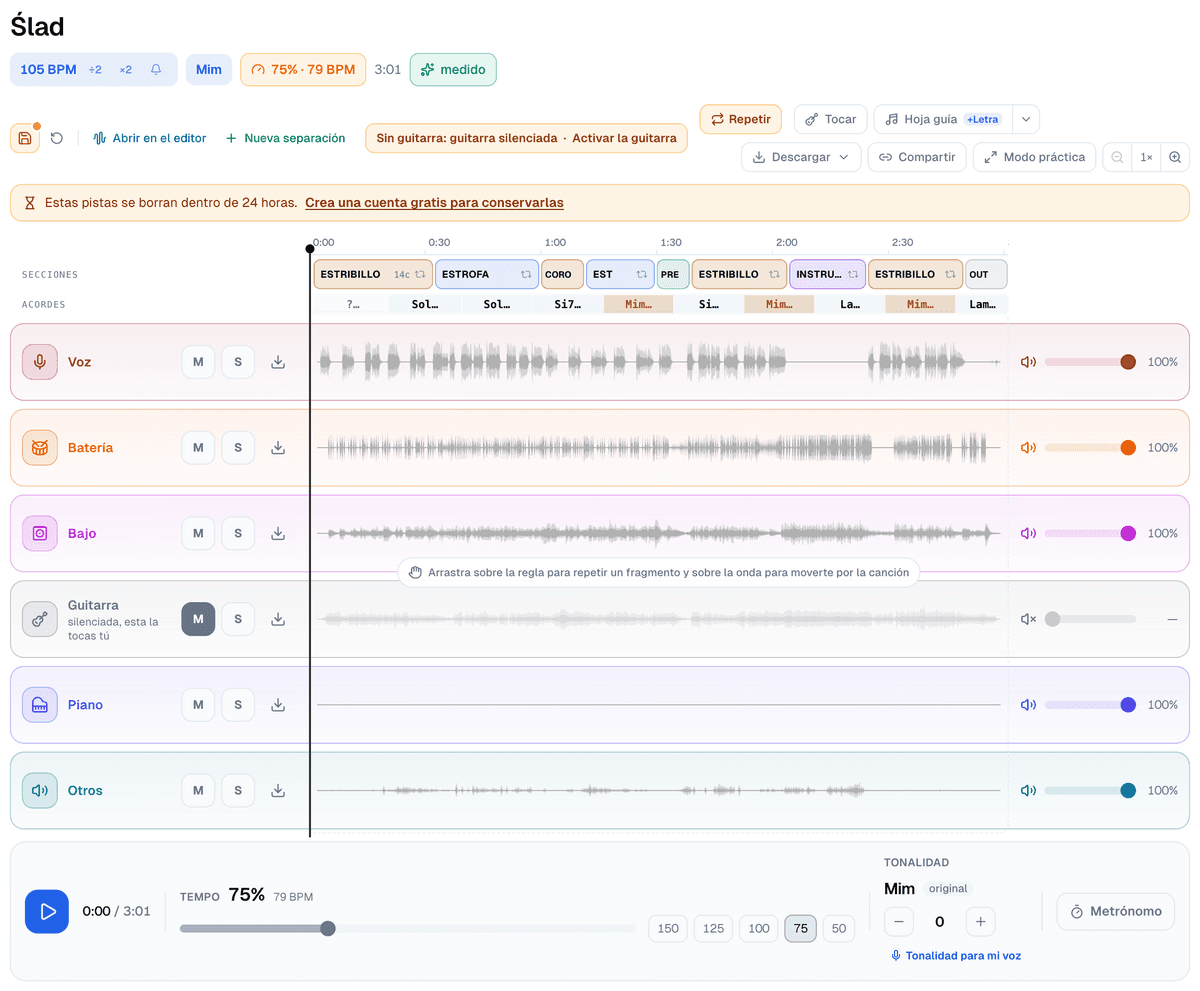Click the microphone icon of Voz track
Viewport: 1200px width, 991px height.
click(x=40, y=362)
